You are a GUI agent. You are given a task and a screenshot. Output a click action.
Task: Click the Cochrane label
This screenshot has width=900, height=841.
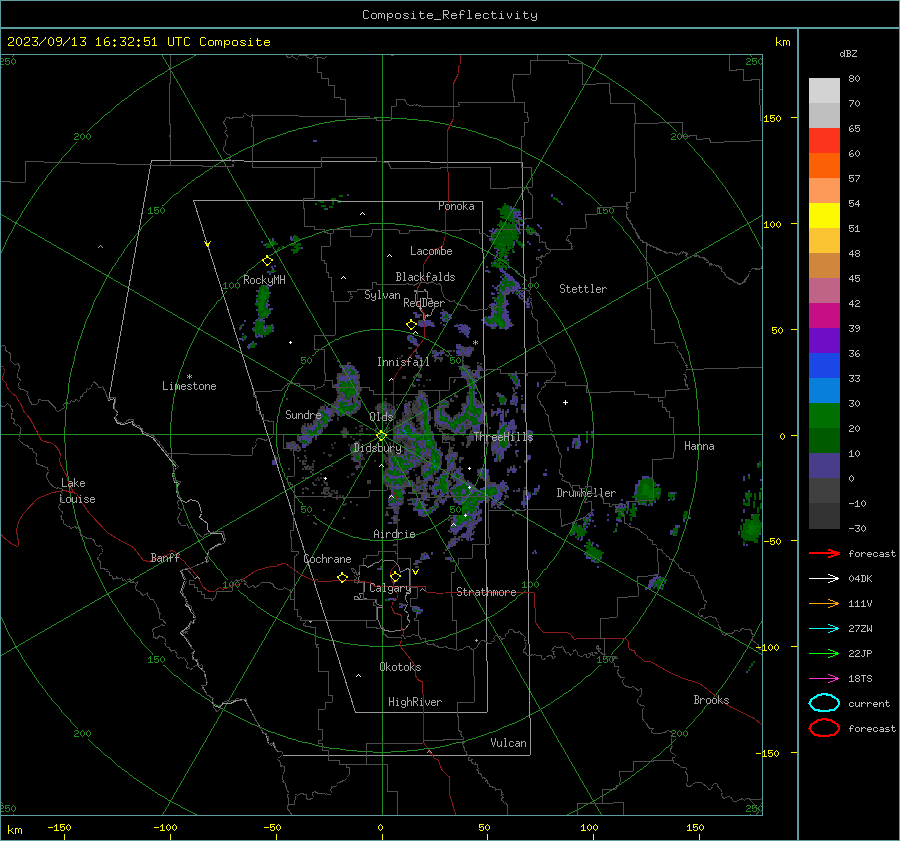pyautogui.click(x=327, y=559)
